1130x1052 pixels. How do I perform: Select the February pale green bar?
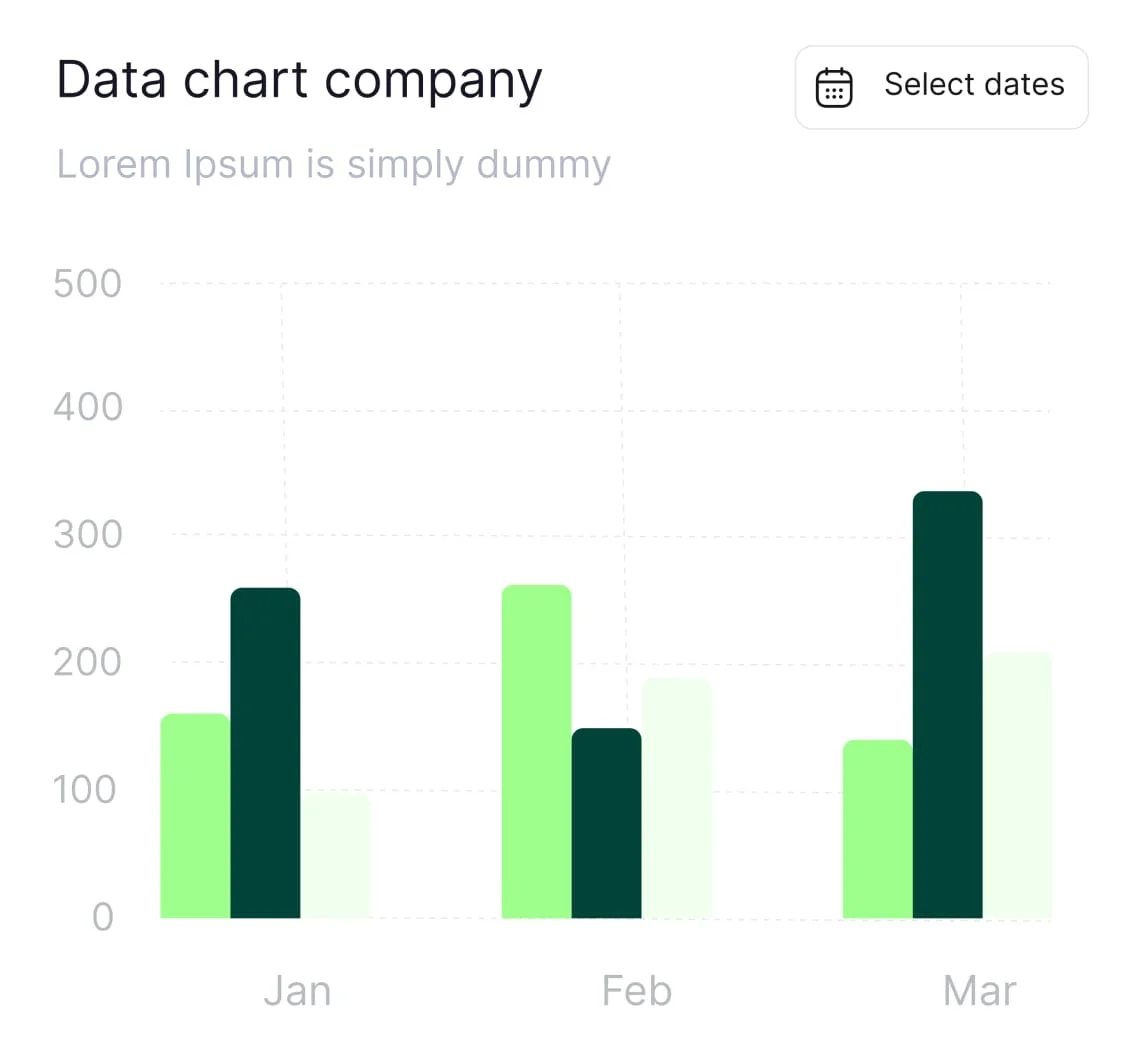click(677, 798)
